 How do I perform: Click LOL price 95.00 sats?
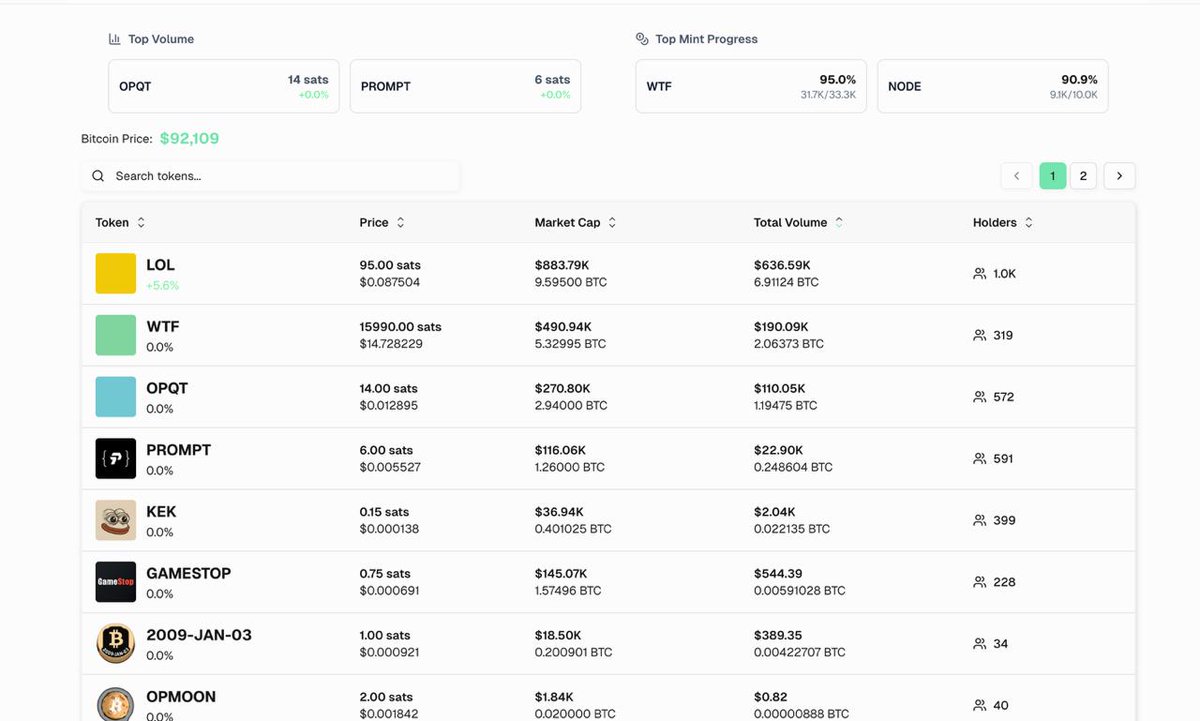pos(390,266)
